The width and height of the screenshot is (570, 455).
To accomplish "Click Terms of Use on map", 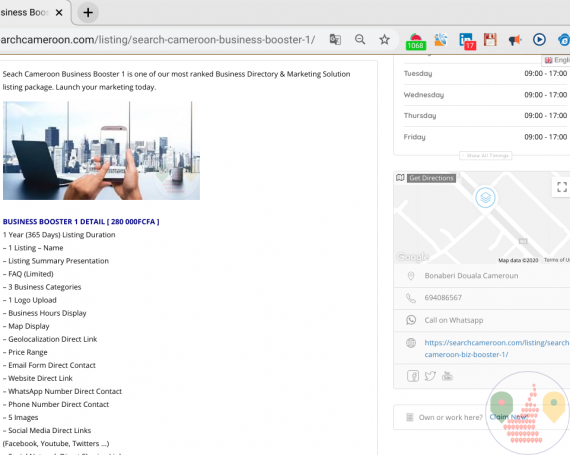I will pyautogui.click(x=557, y=260).
